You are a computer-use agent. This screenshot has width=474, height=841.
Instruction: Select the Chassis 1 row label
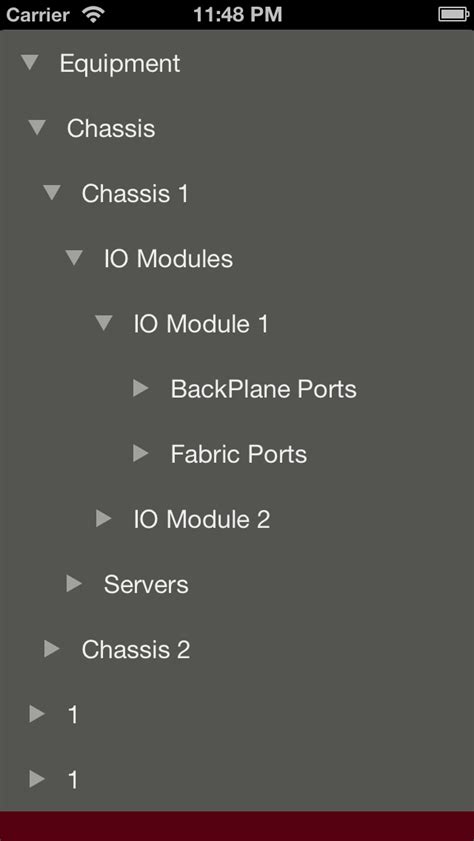click(x=135, y=193)
